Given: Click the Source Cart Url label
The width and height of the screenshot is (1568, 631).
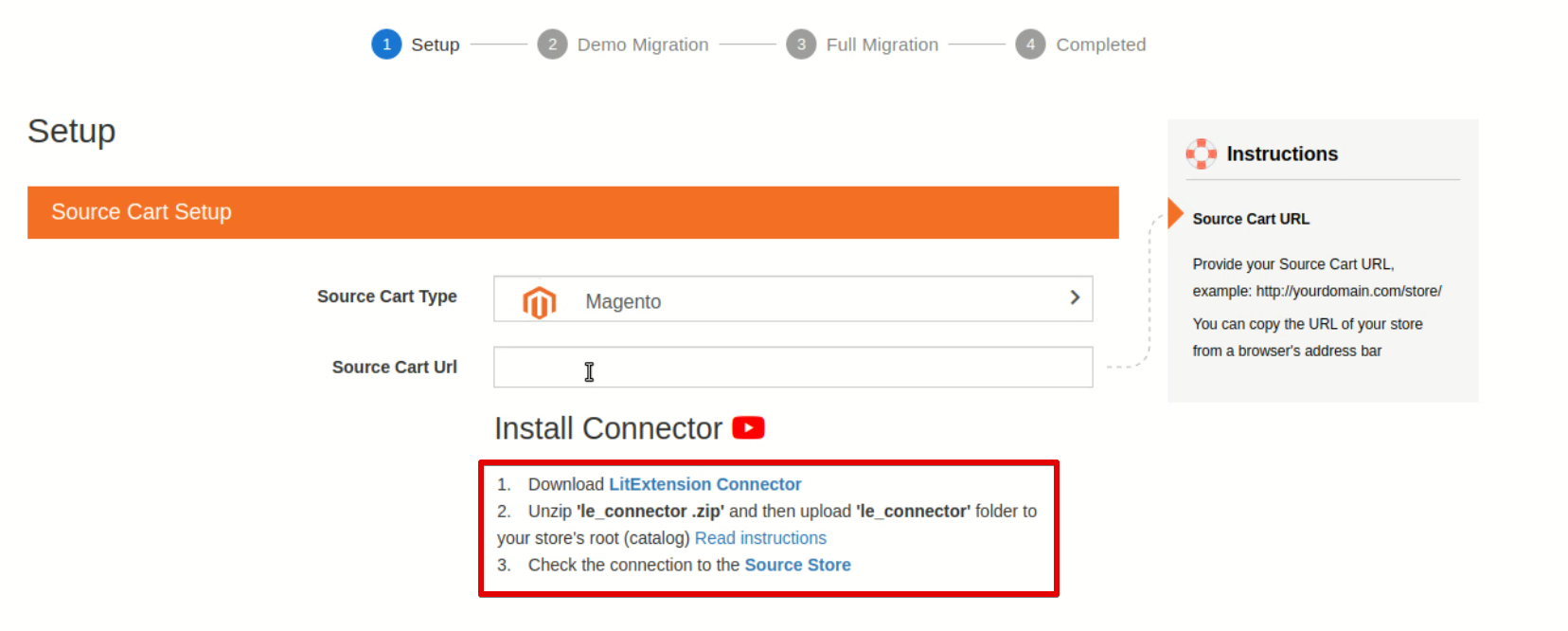Looking at the screenshot, I should coord(395,367).
